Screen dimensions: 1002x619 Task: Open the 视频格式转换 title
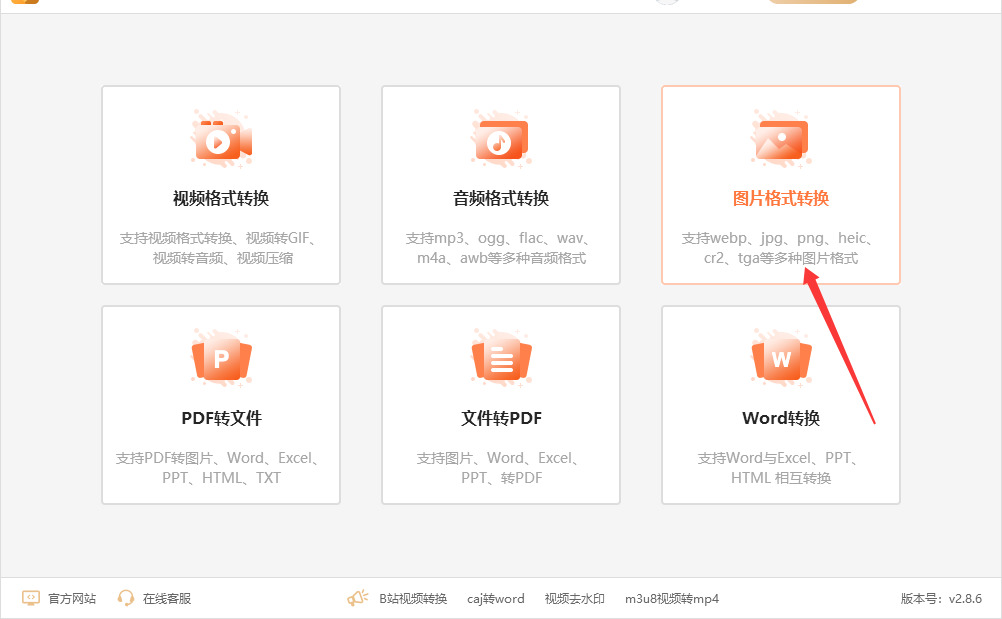221,199
